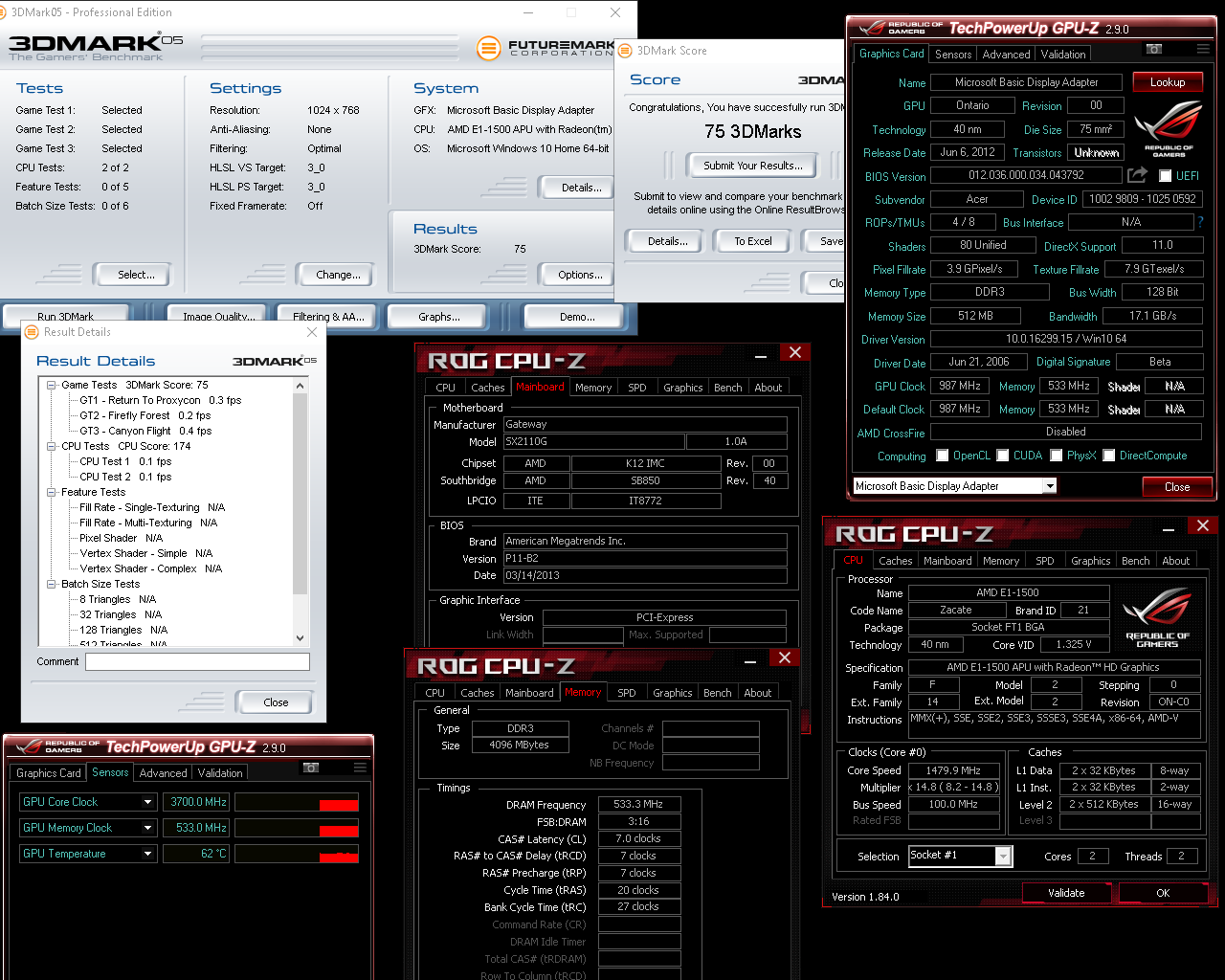Collapse the Feature Tests tree node
The height and width of the screenshot is (980, 1225).
pyautogui.click(x=52, y=492)
